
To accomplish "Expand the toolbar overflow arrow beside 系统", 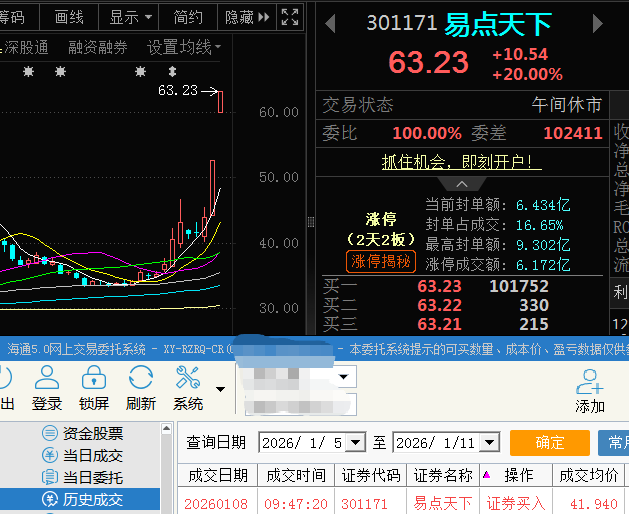I will pyautogui.click(x=220, y=389).
